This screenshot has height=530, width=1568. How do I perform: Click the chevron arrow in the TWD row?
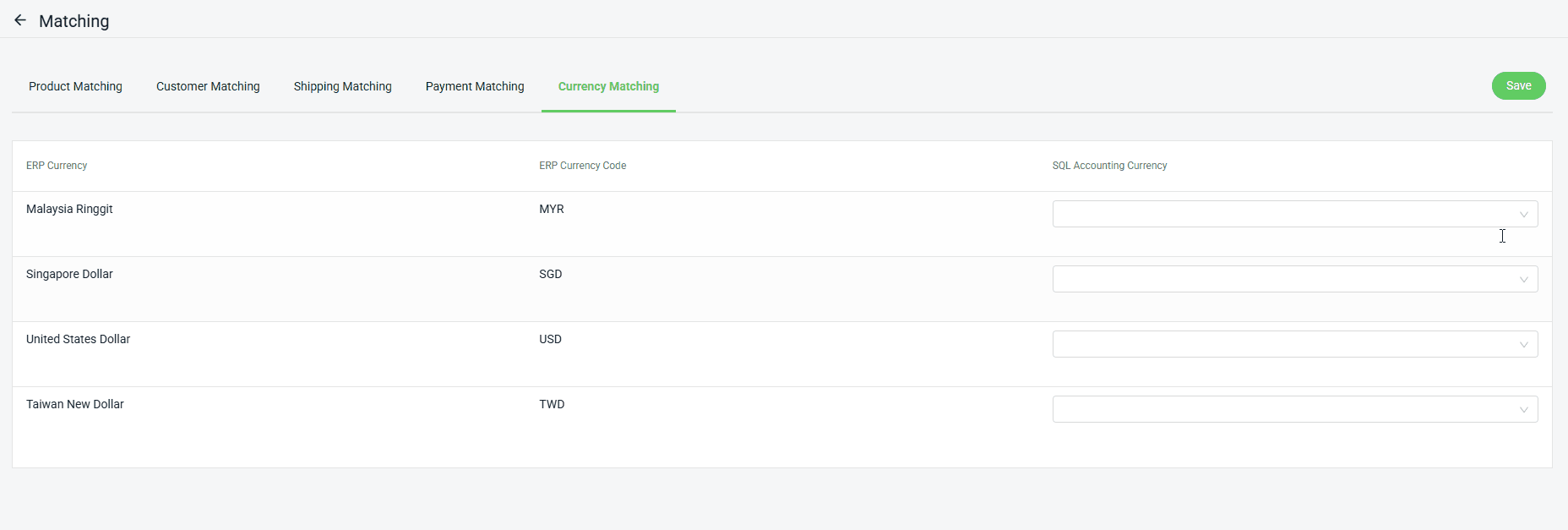(1523, 410)
